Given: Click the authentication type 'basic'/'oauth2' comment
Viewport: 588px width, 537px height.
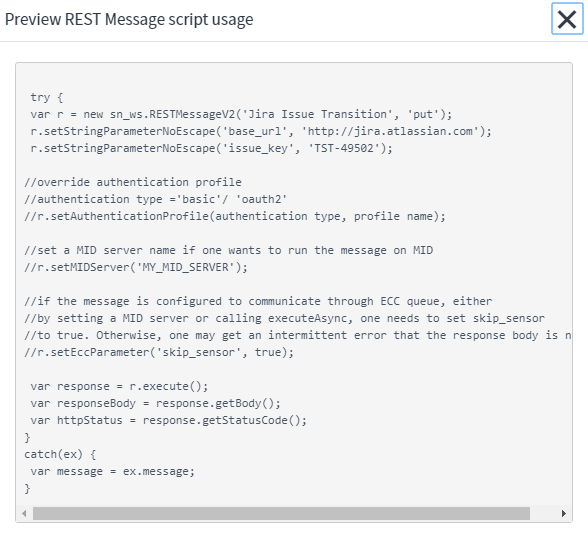Looking at the screenshot, I should pyautogui.click(x=156, y=199).
